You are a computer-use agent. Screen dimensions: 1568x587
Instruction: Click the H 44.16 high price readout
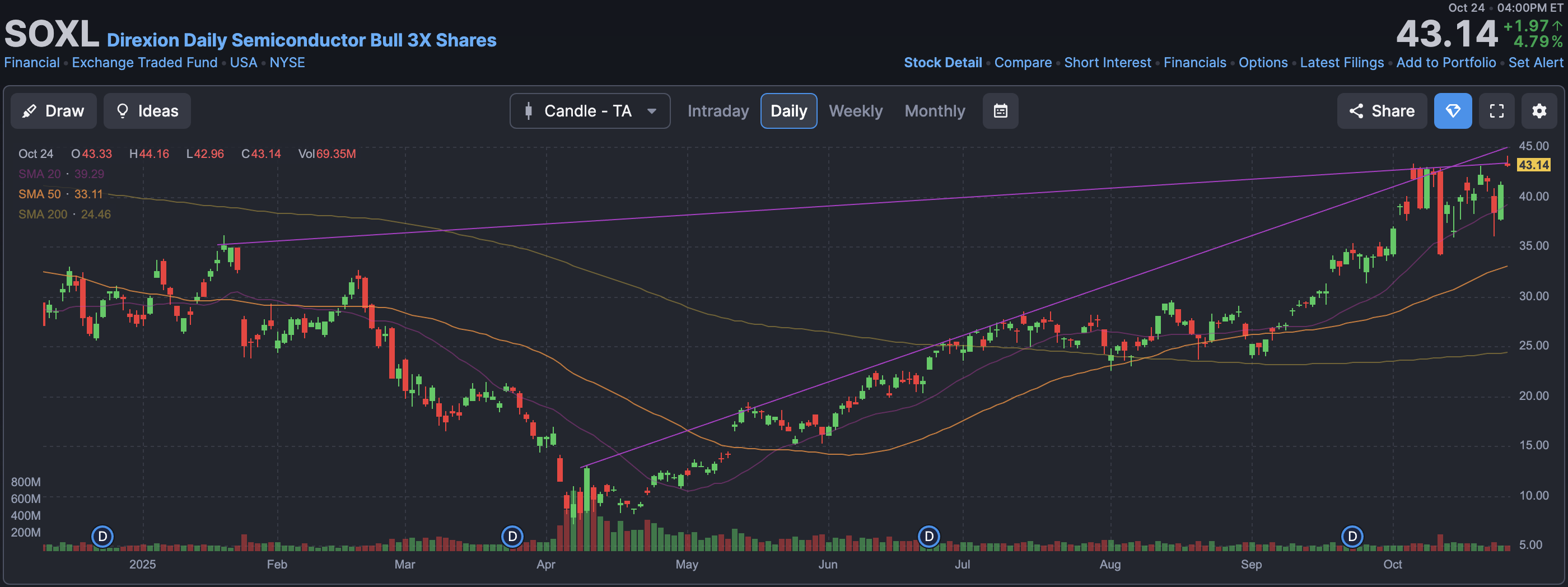point(149,154)
